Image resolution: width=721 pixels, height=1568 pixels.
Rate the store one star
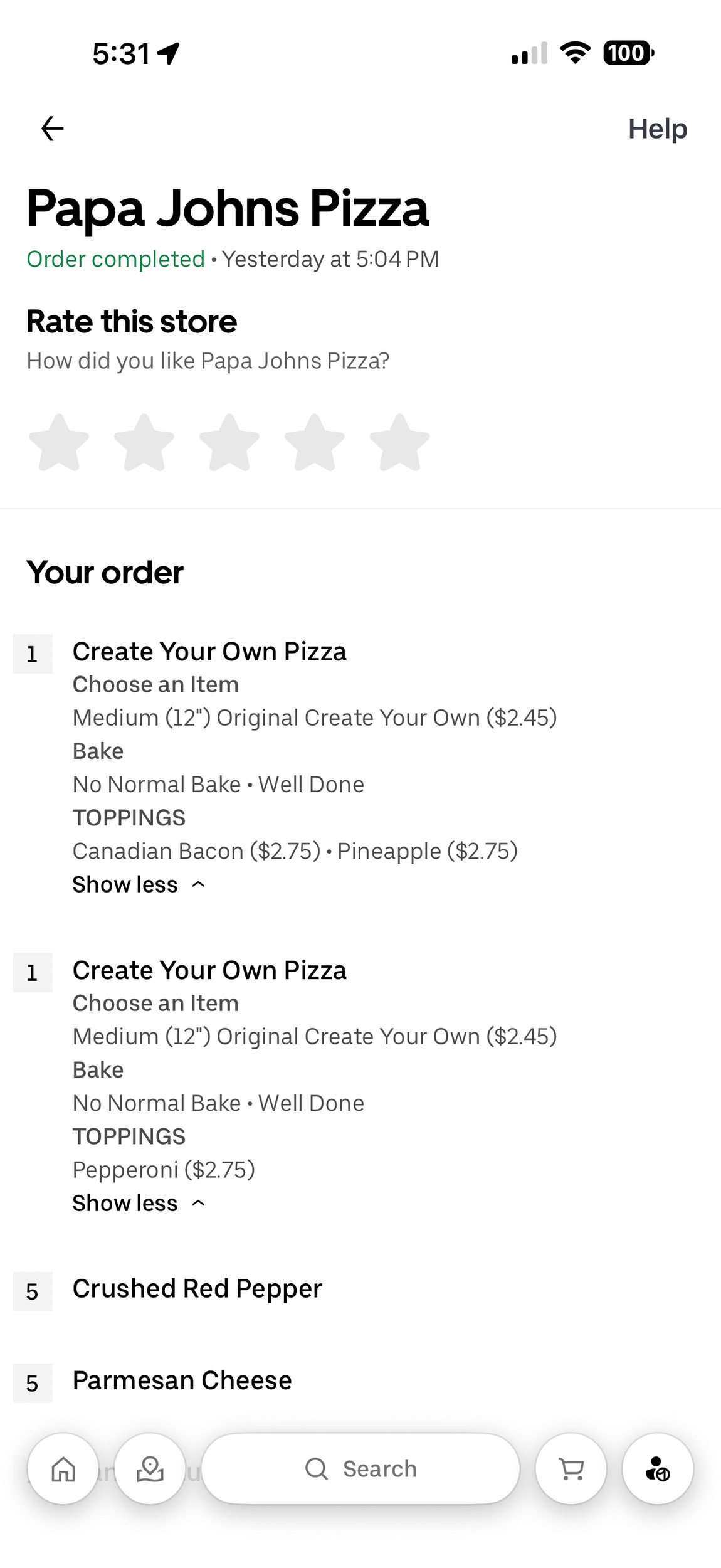[x=59, y=443]
